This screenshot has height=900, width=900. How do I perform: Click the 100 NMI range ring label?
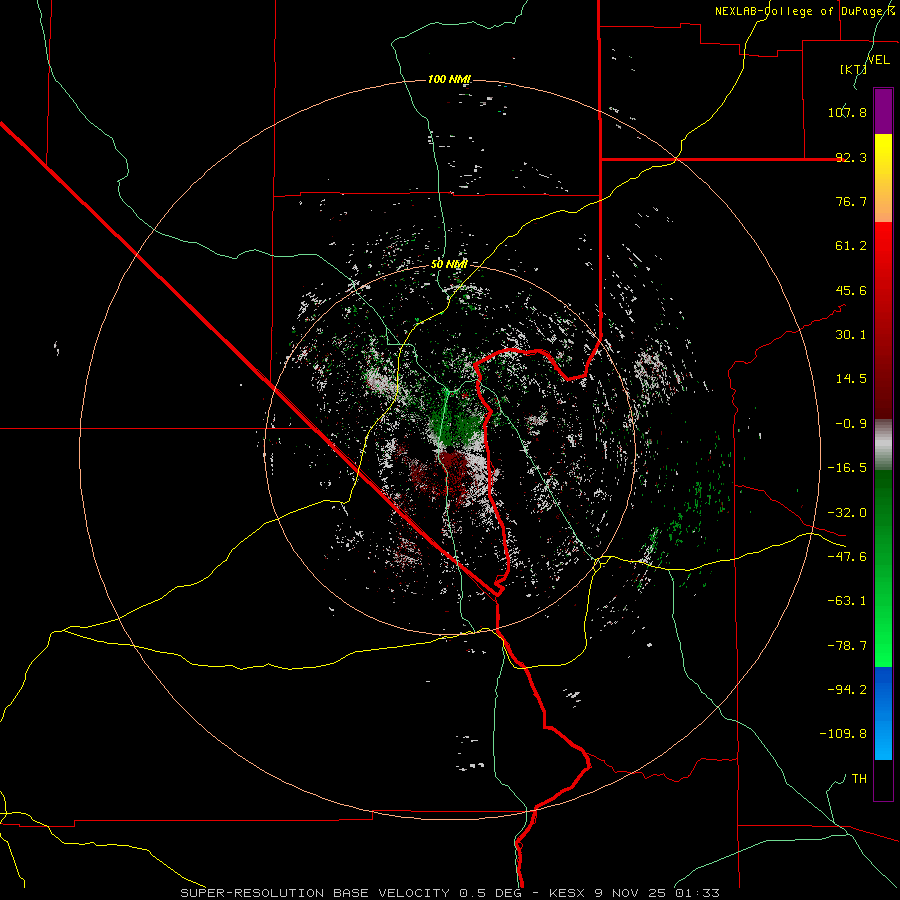449,79
